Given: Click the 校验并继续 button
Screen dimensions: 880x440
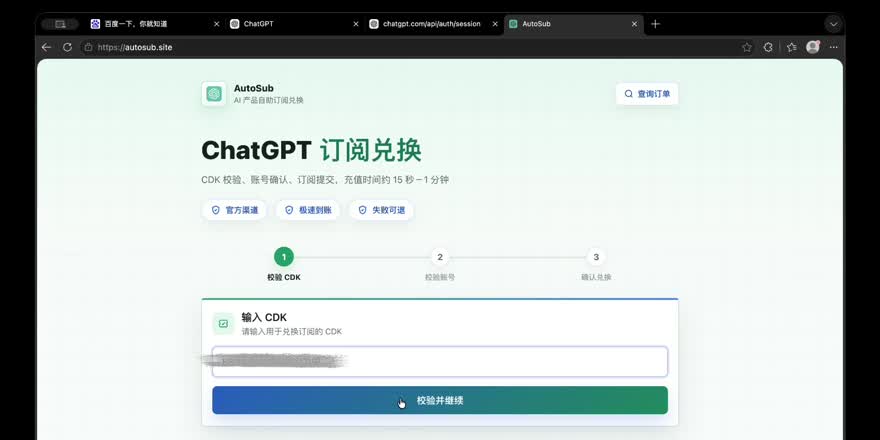Looking at the screenshot, I should [440, 400].
